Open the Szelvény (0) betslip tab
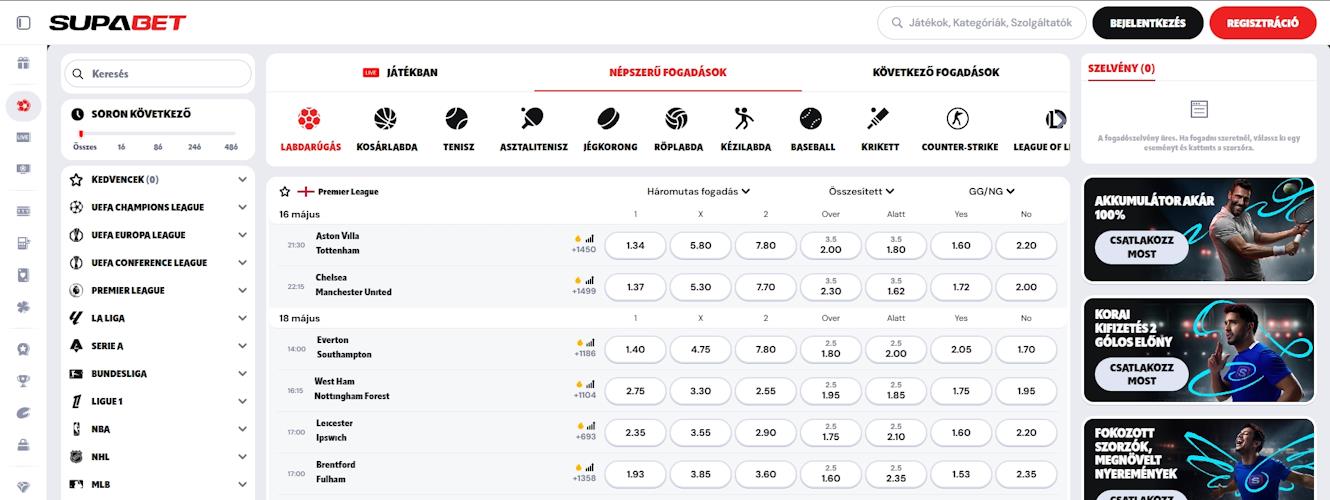The image size is (1330, 500). 1121,69
